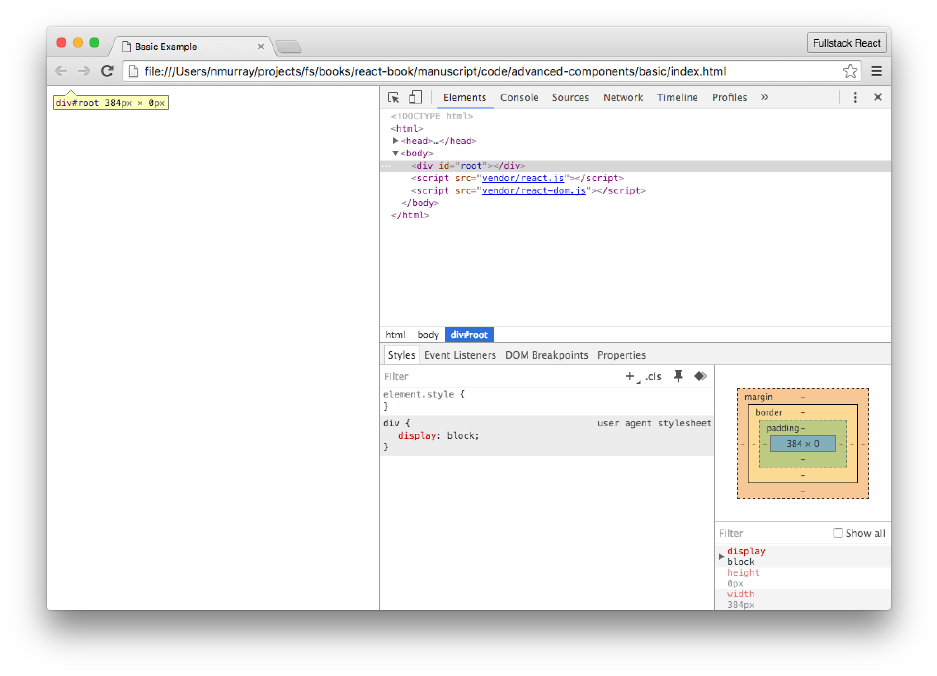Bookmark this page with the star icon
The height and width of the screenshot is (676, 937).
click(850, 71)
